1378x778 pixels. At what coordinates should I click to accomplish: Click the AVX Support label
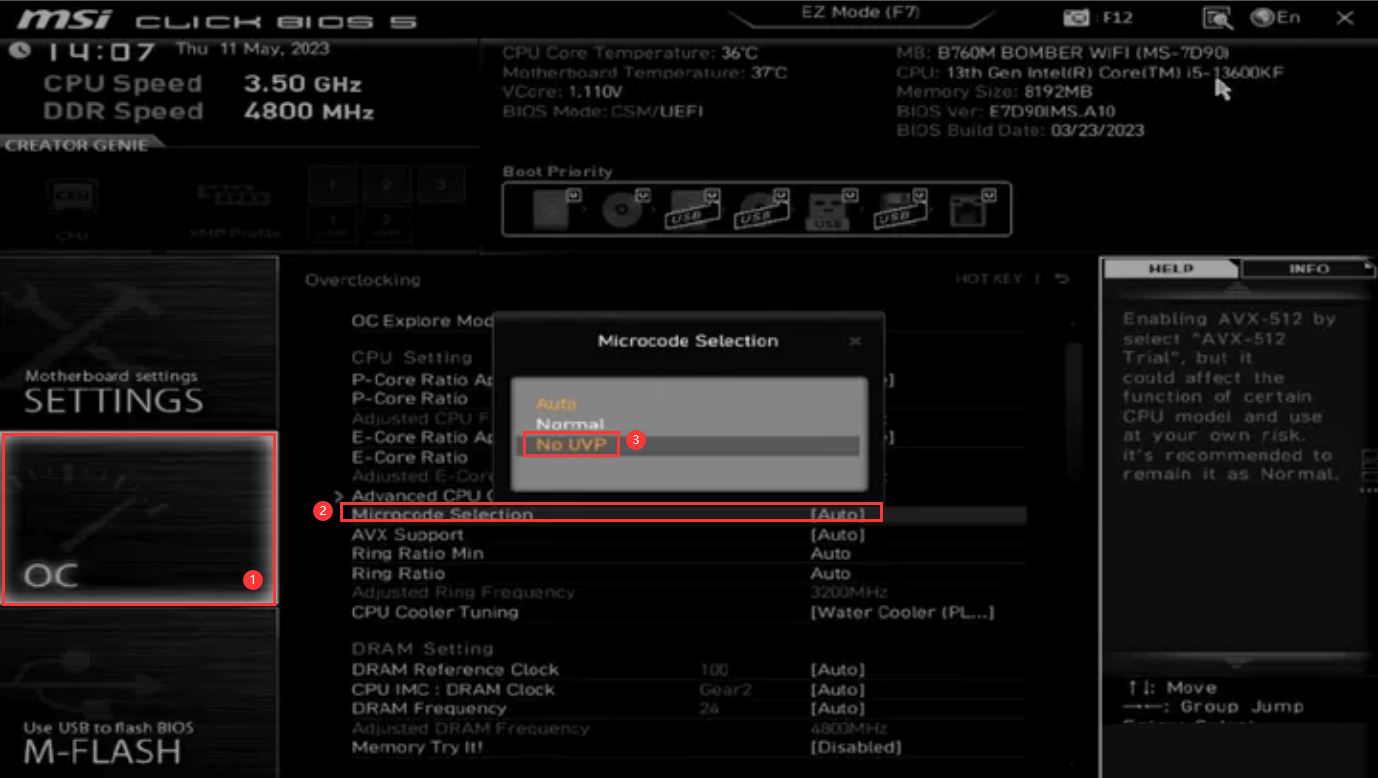pos(407,534)
